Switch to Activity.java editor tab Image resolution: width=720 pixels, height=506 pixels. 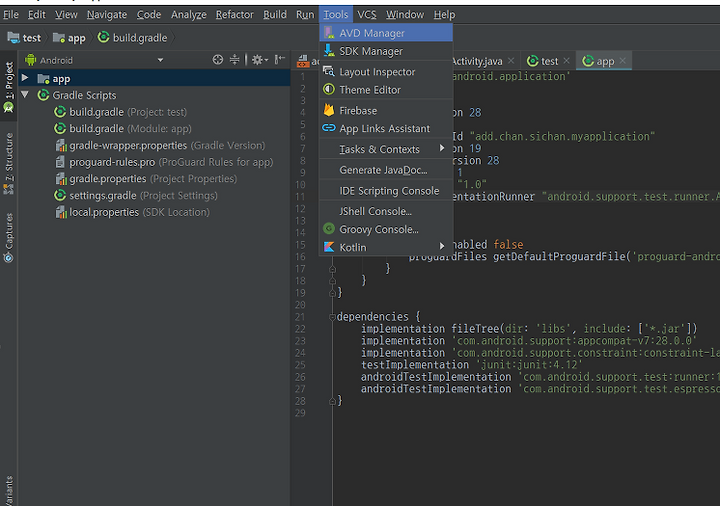click(x=477, y=61)
